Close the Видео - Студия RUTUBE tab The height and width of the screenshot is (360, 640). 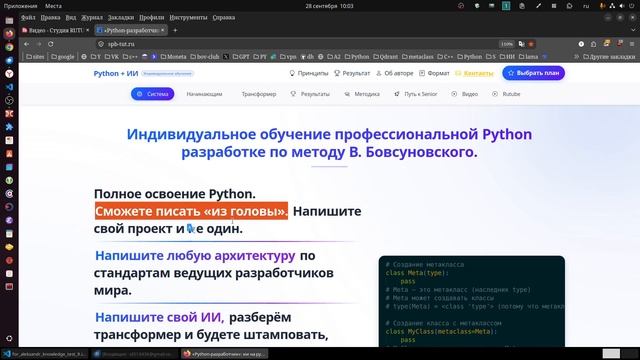tap(87, 30)
